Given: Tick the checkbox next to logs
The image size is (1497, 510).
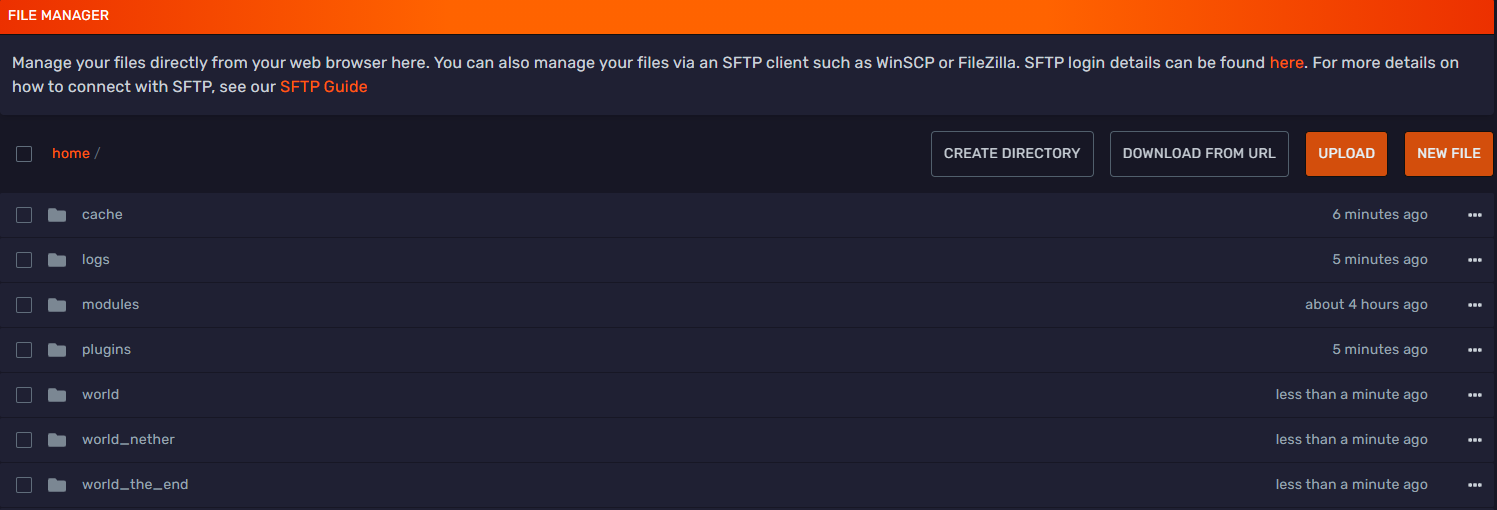Looking at the screenshot, I should [24, 260].
